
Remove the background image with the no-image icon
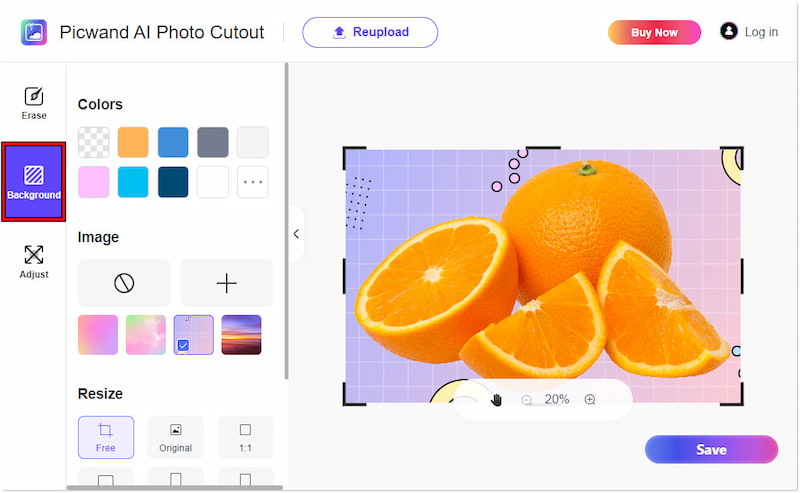point(124,283)
